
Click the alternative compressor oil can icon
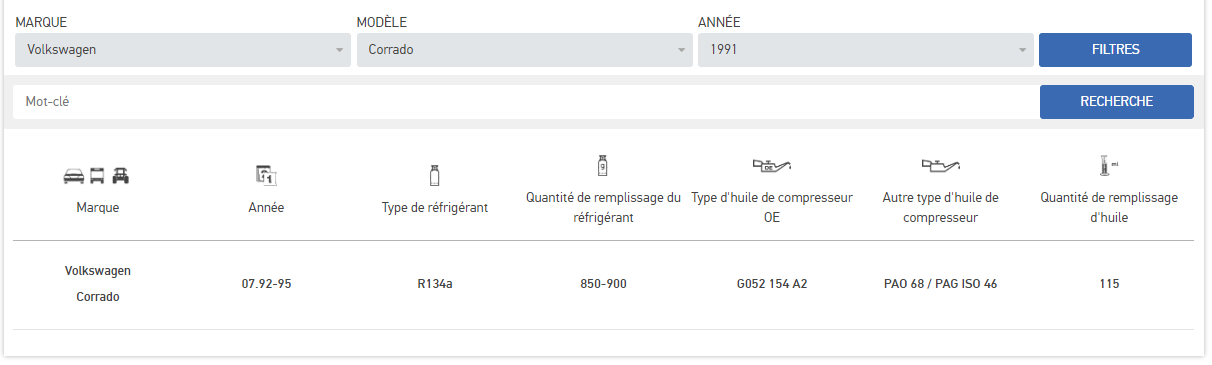click(x=940, y=165)
